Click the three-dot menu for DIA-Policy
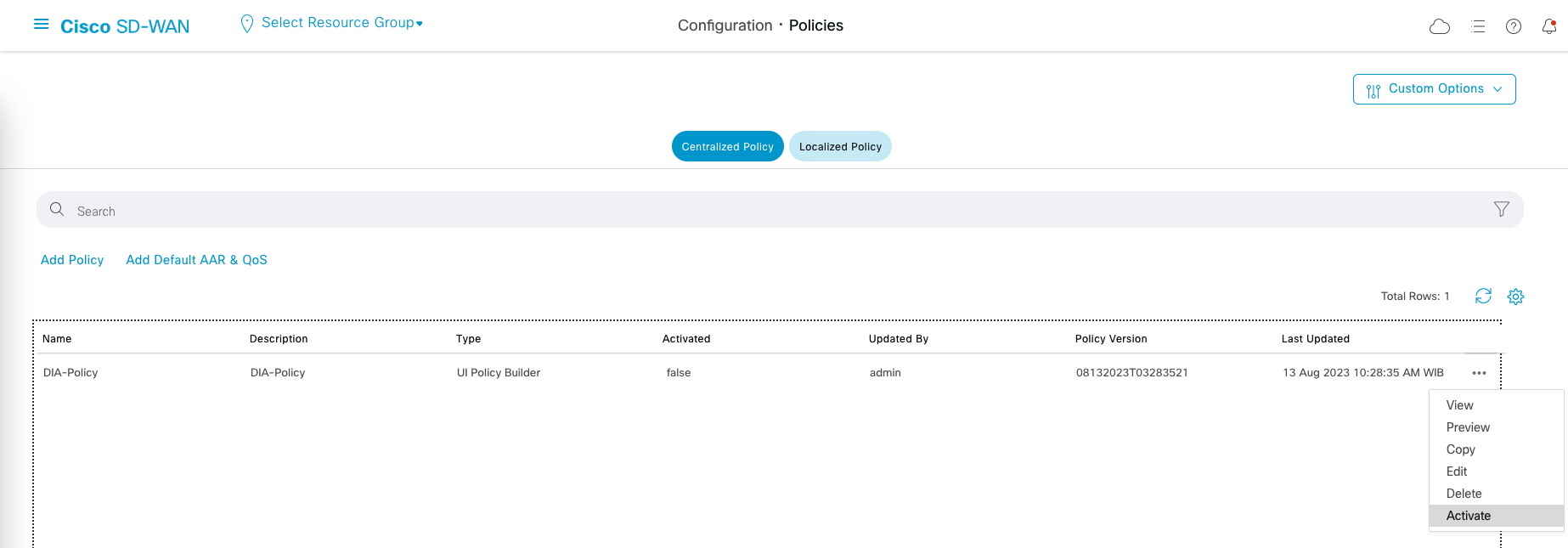Screen dimensions: 1568x548 tap(1479, 373)
